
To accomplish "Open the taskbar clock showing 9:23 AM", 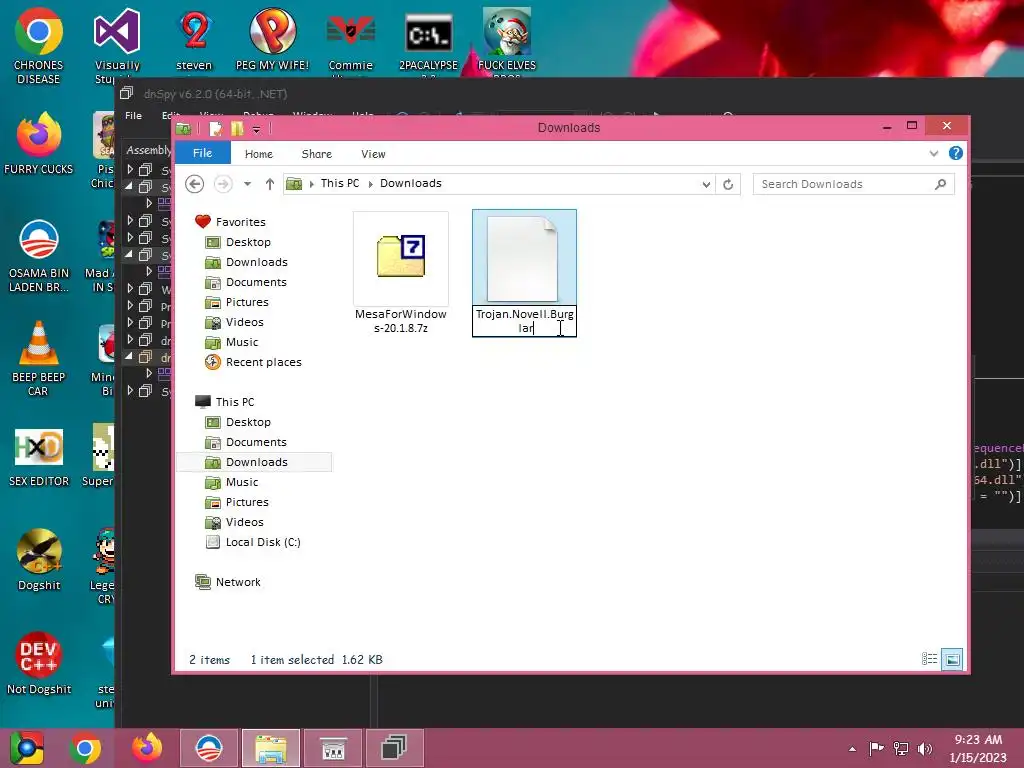I will pos(978,748).
